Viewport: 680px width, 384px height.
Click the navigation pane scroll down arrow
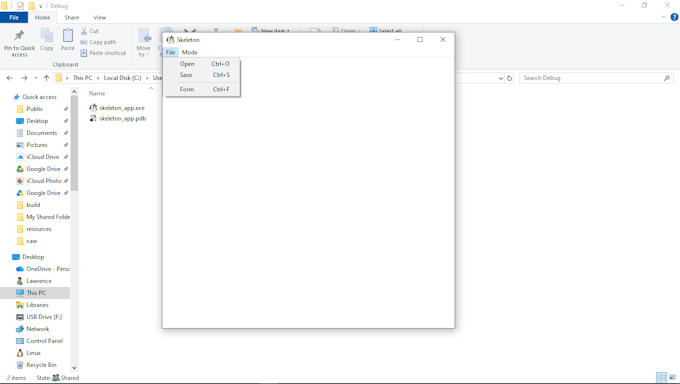(x=74, y=368)
